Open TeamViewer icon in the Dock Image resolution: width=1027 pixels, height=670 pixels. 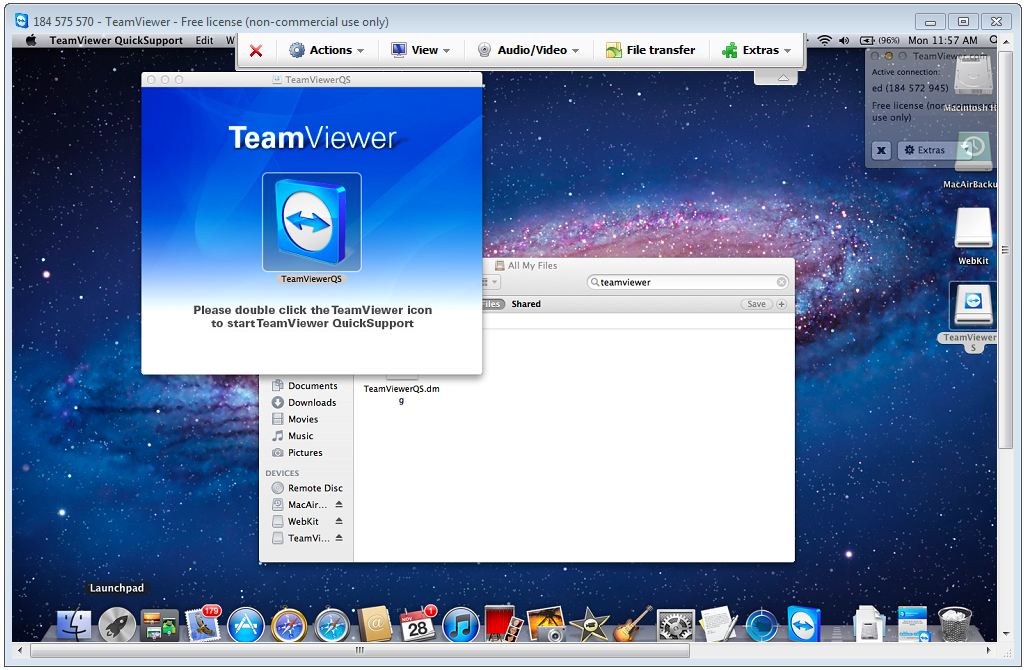tap(804, 624)
